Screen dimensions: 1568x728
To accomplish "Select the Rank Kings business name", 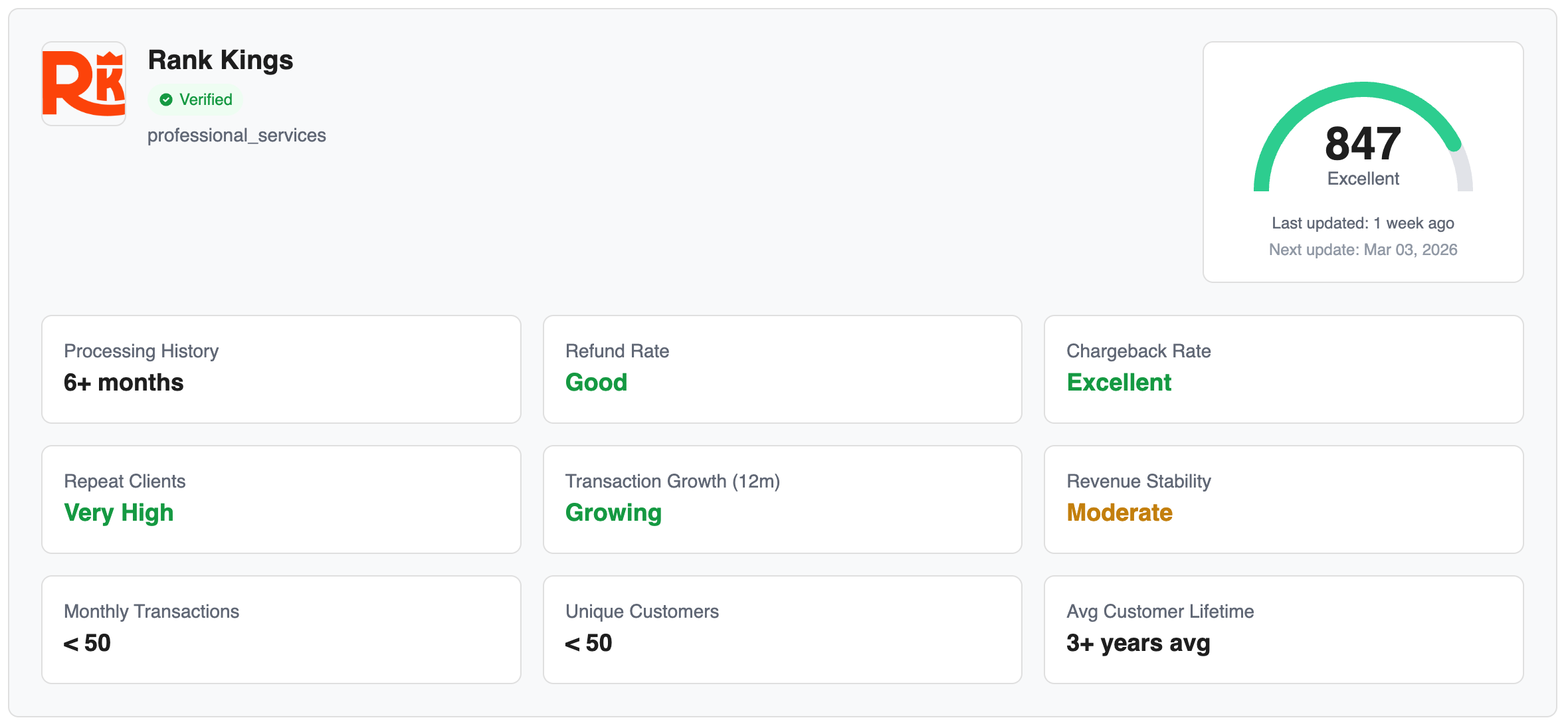I will point(220,60).
